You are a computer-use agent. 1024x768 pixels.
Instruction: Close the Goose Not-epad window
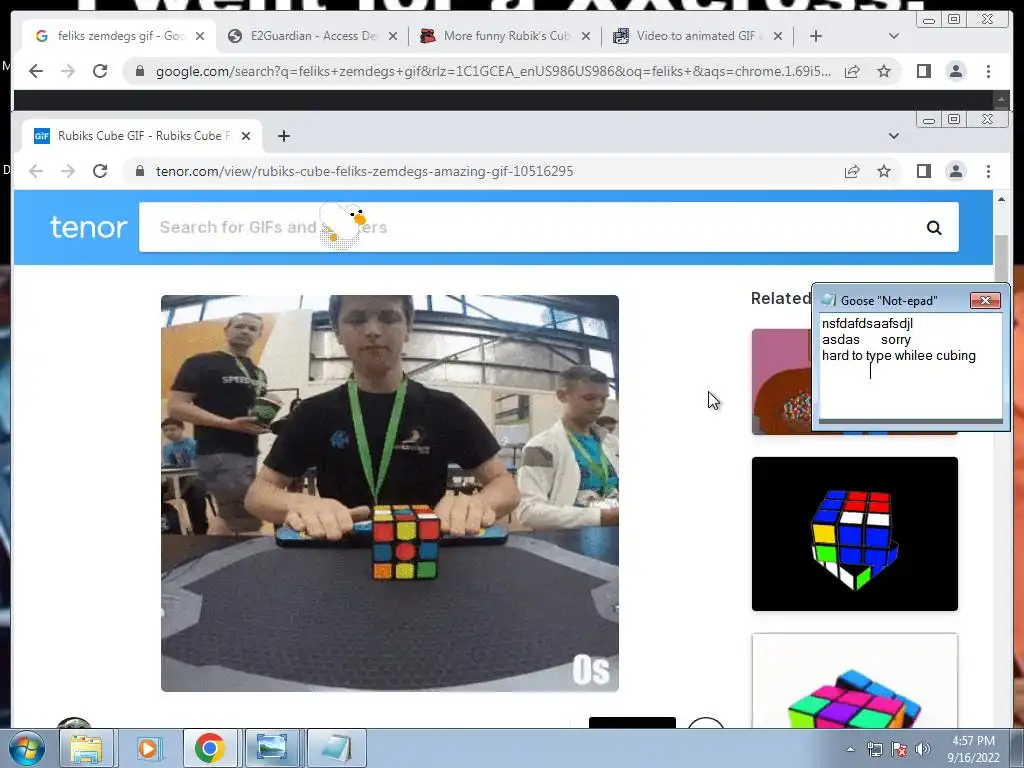pos(985,300)
